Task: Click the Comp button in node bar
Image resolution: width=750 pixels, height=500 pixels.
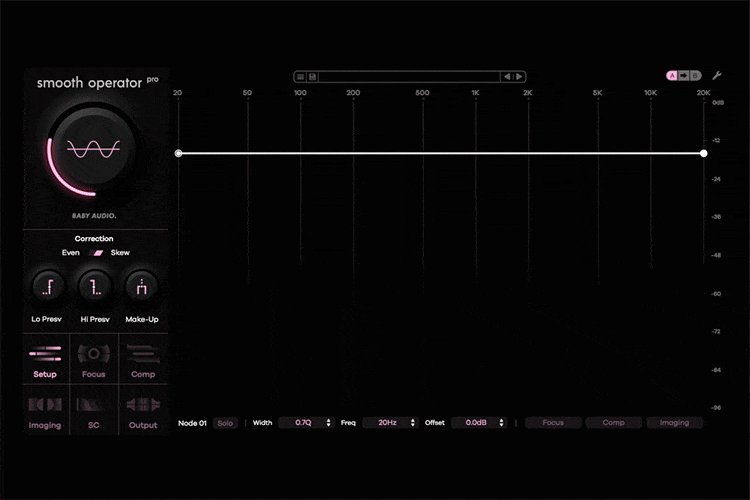Action: point(614,422)
